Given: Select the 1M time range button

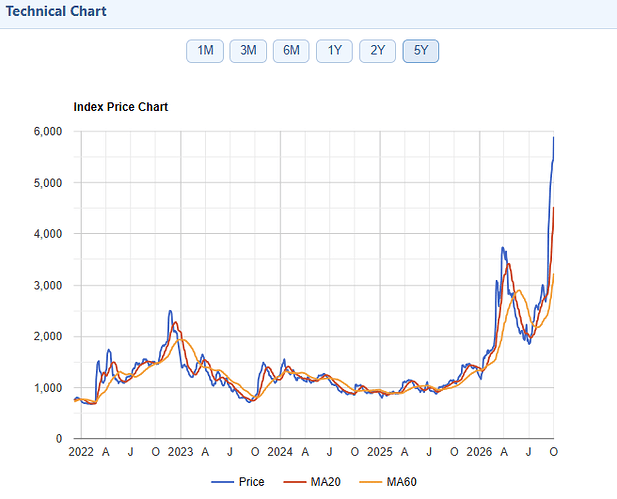Looking at the screenshot, I should [x=205, y=51].
